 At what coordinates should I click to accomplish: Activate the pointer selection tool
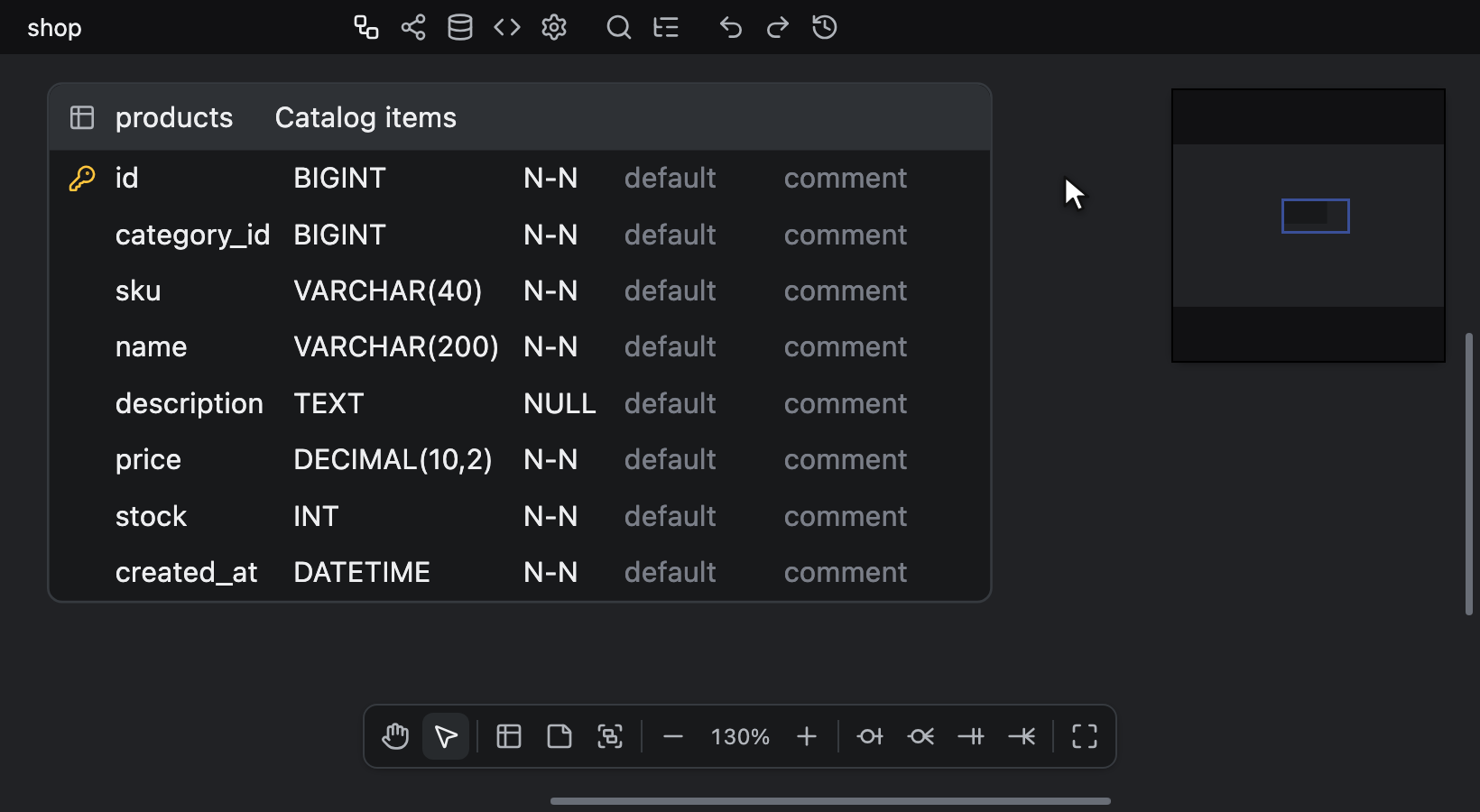(x=446, y=736)
